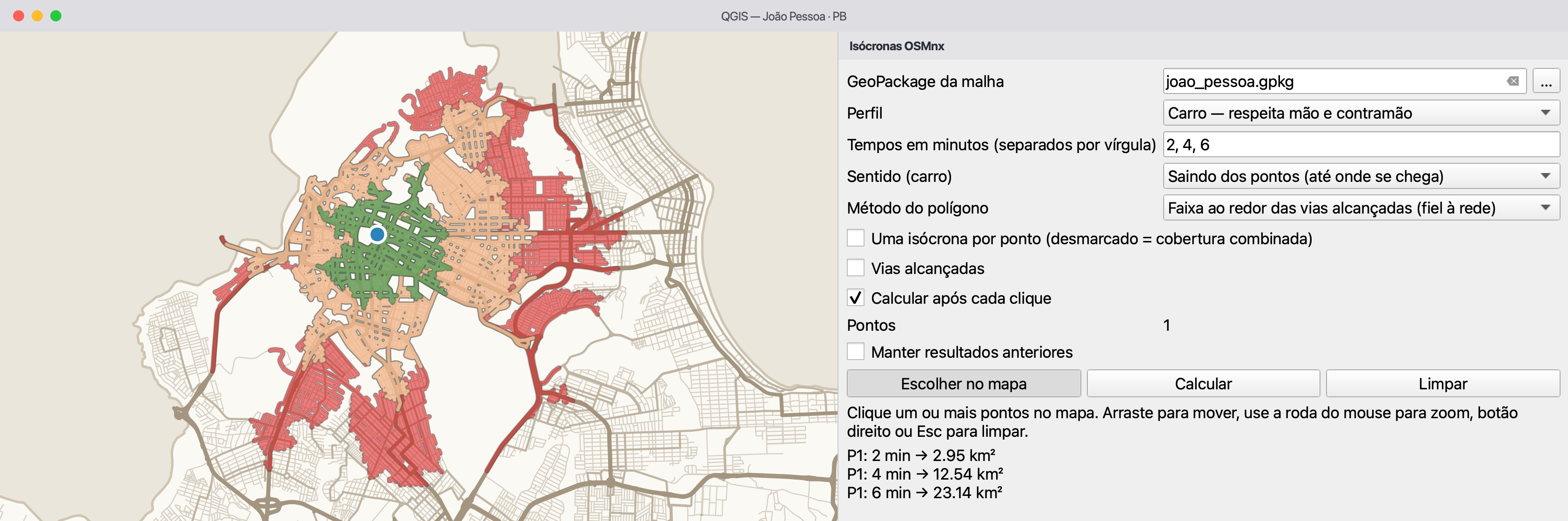Clear the GeoPackage file path field
Viewport: 1568px width, 521px height.
(x=1513, y=81)
